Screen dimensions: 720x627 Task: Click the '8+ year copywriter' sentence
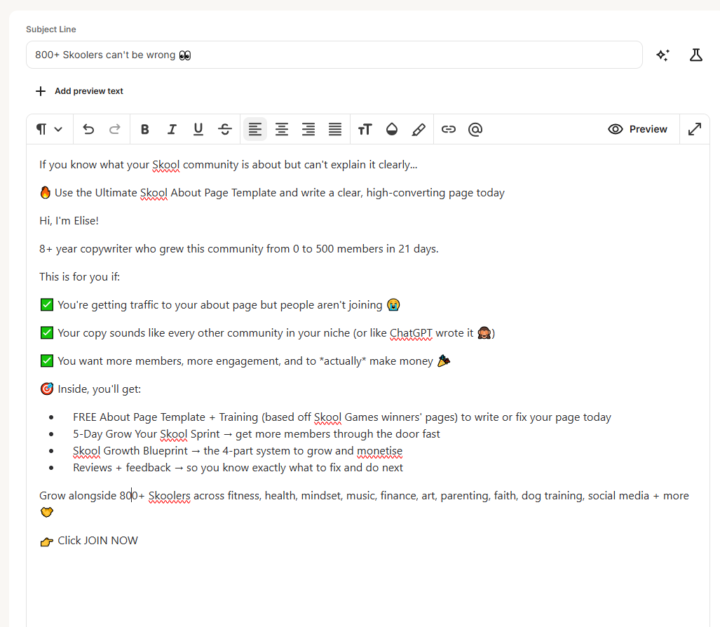(x=239, y=249)
